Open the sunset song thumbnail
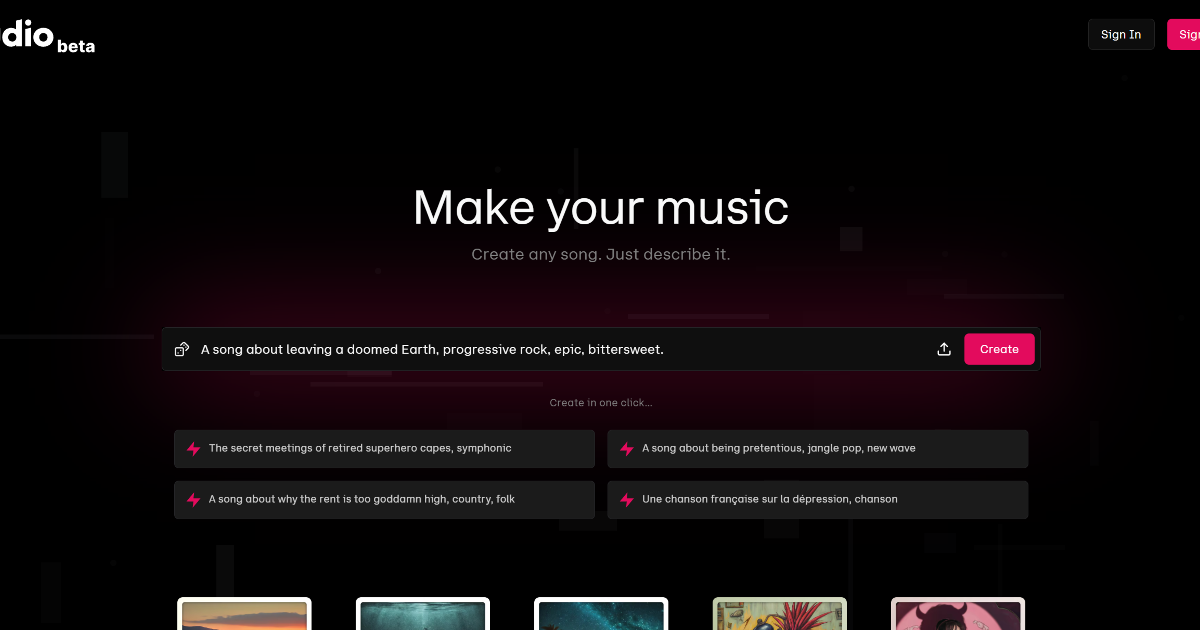1200x630 pixels. point(244,615)
